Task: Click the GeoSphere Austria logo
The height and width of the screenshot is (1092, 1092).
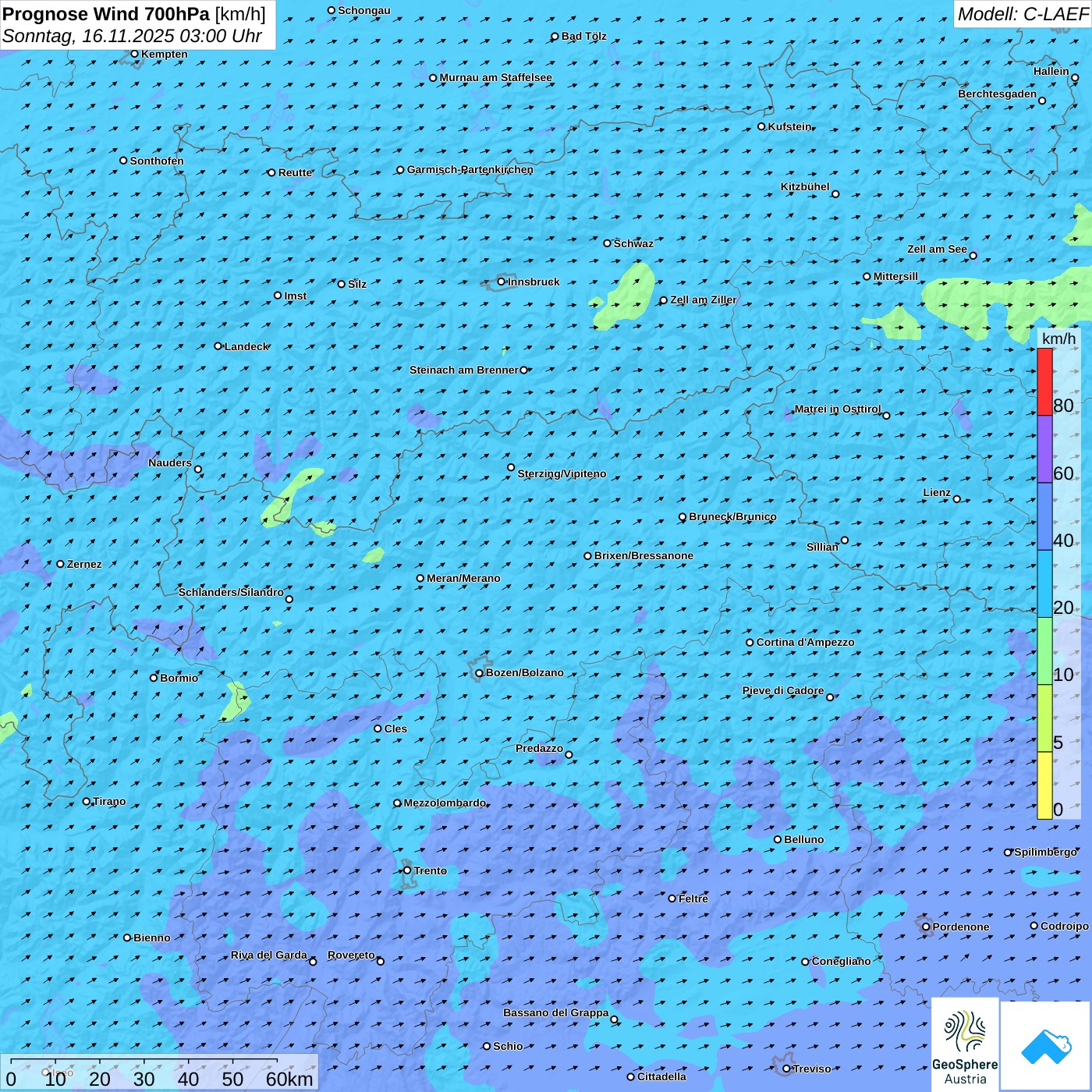Action: 965,1044
